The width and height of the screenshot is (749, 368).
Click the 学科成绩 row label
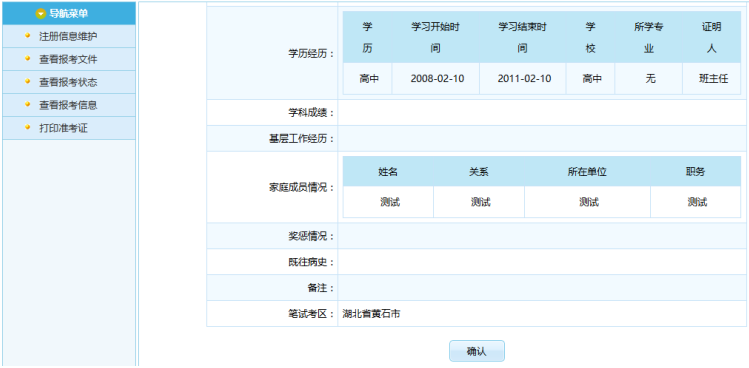(310, 113)
